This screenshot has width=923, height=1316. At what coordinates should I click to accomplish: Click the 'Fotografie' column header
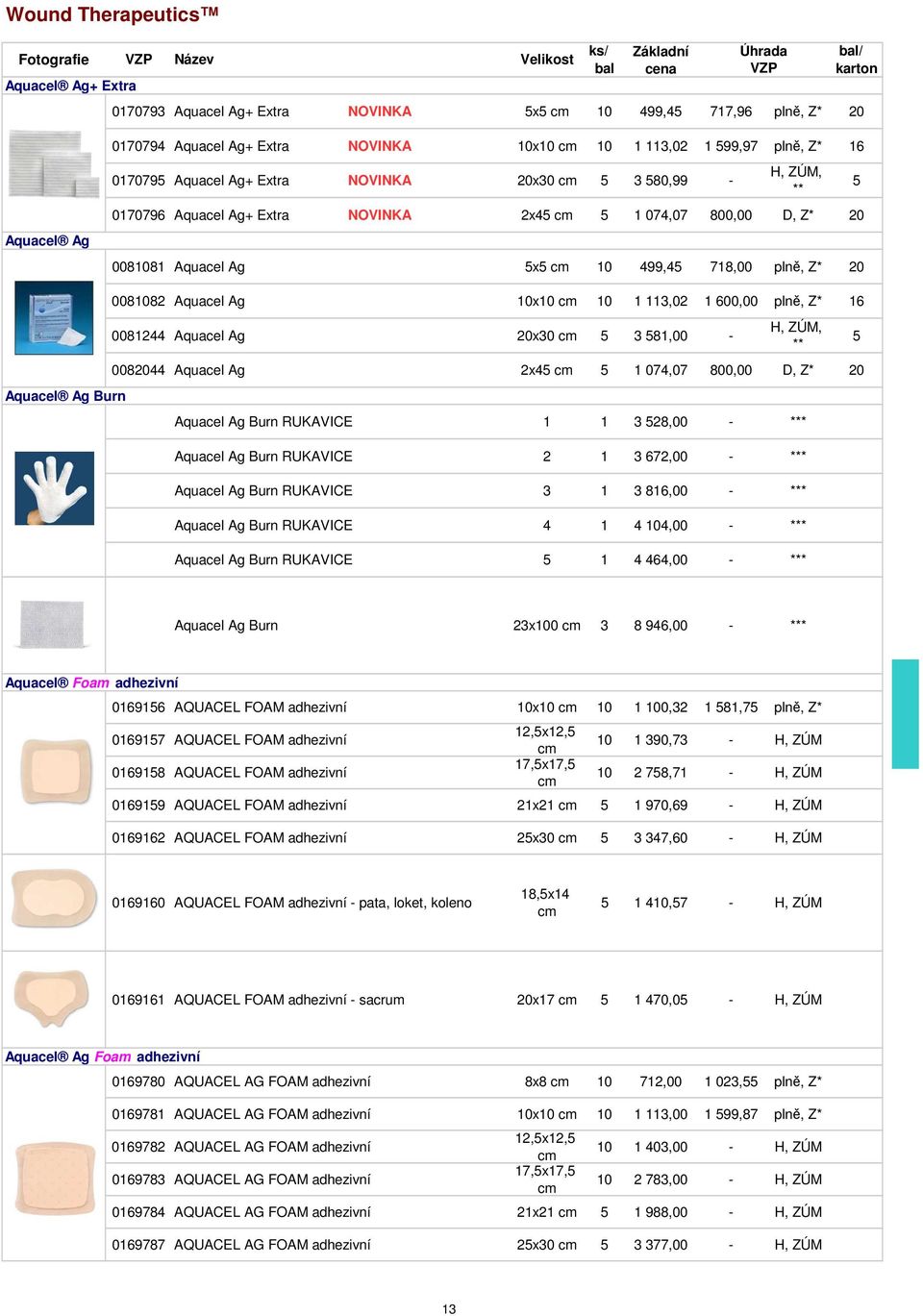[x=54, y=60]
